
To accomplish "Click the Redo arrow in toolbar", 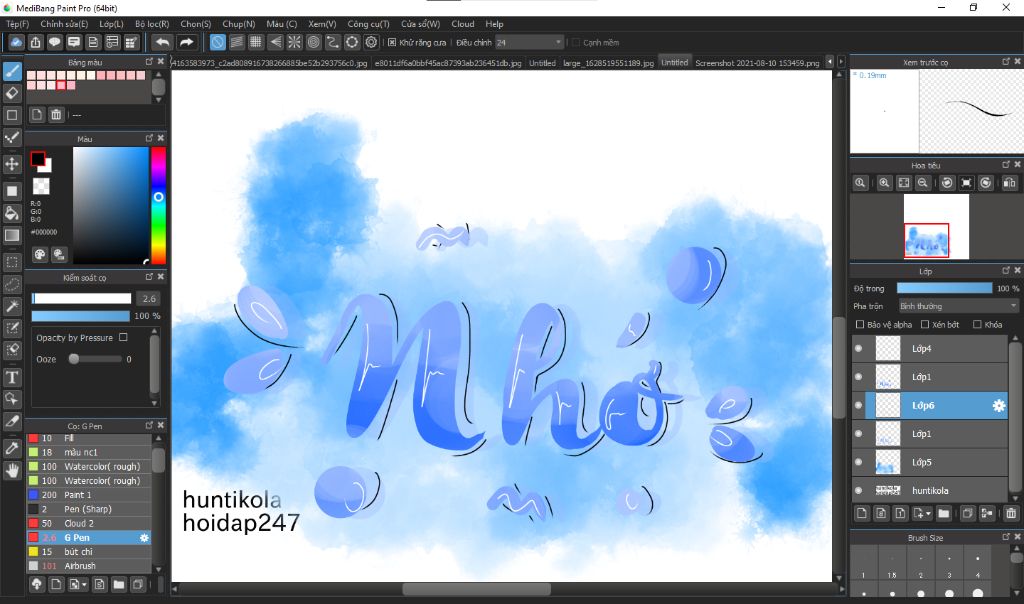I will click(186, 42).
